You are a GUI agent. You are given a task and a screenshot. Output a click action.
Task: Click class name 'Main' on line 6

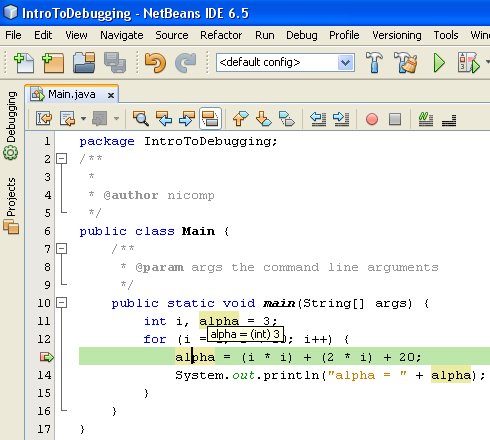pyautogui.click(x=198, y=231)
